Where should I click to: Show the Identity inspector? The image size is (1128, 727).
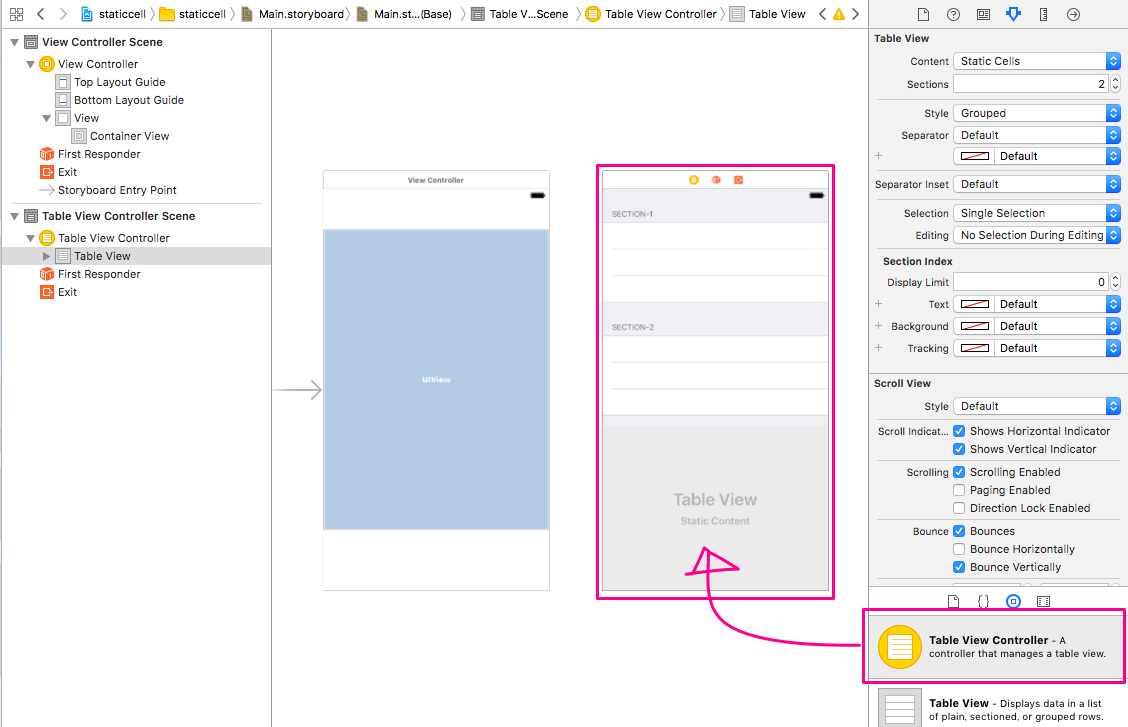point(983,14)
